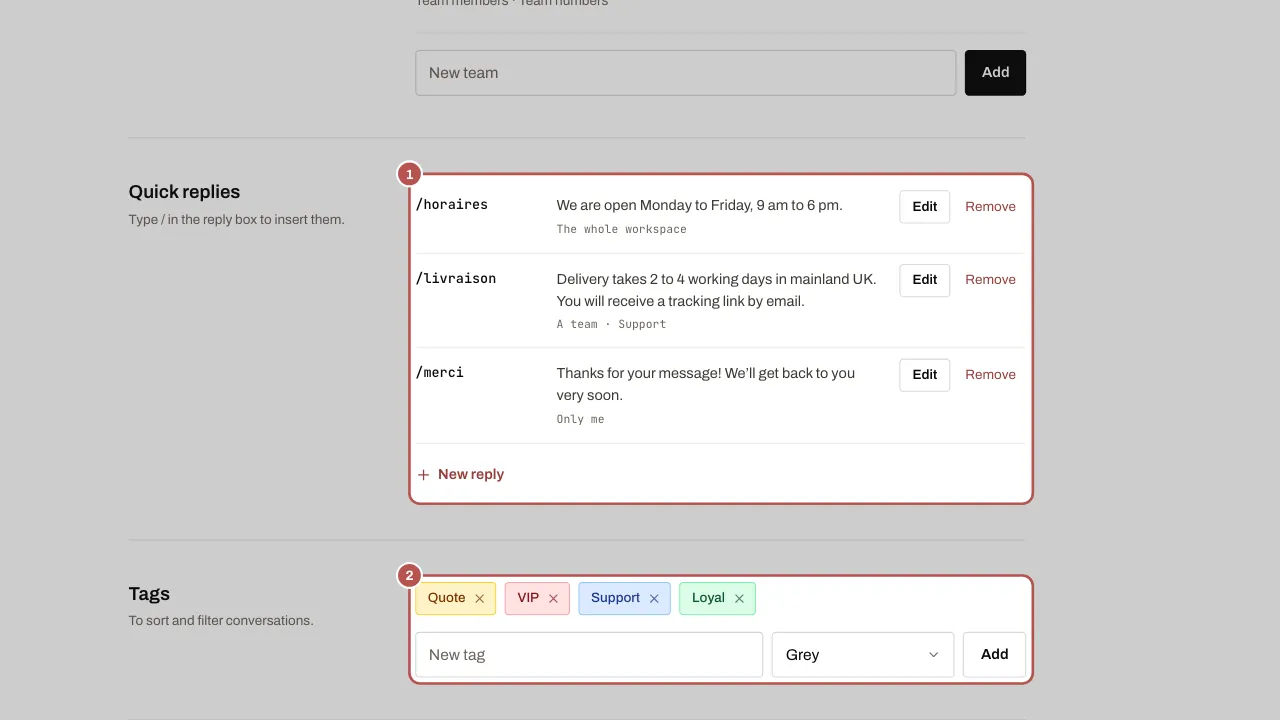Open the Grey tag color dropdown
The height and width of the screenshot is (720, 1280).
pos(863,655)
